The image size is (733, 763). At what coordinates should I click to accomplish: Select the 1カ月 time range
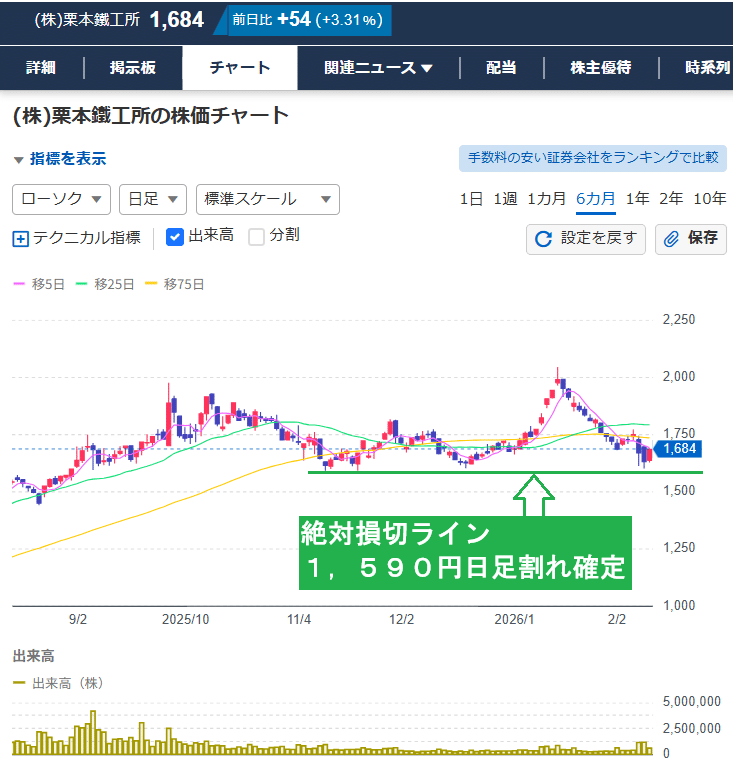click(547, 199)
